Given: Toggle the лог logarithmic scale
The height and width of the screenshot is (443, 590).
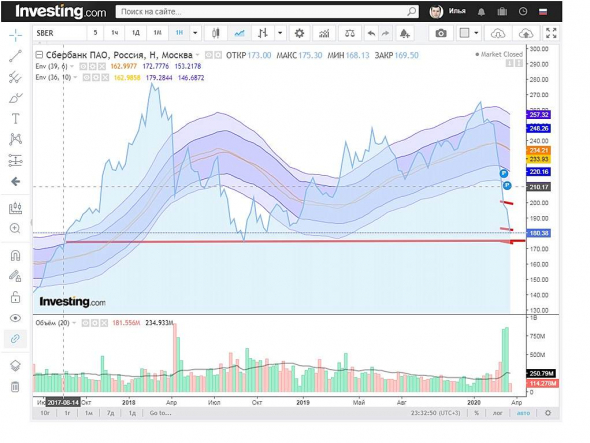Looking at the screenshot, I should (x=497, y=413).
